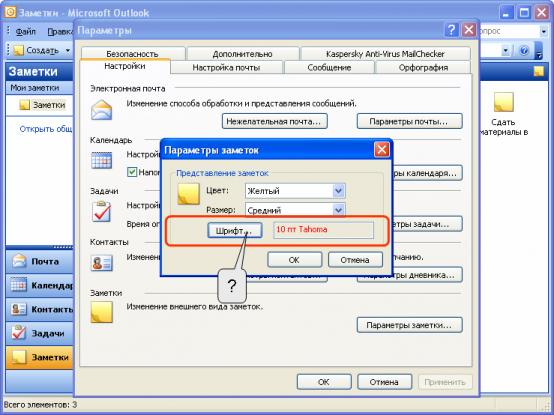Open the Kaspersky Anti-Virus MailChecker tab
This screenshot has width=554, height=415.
point(385,54)
